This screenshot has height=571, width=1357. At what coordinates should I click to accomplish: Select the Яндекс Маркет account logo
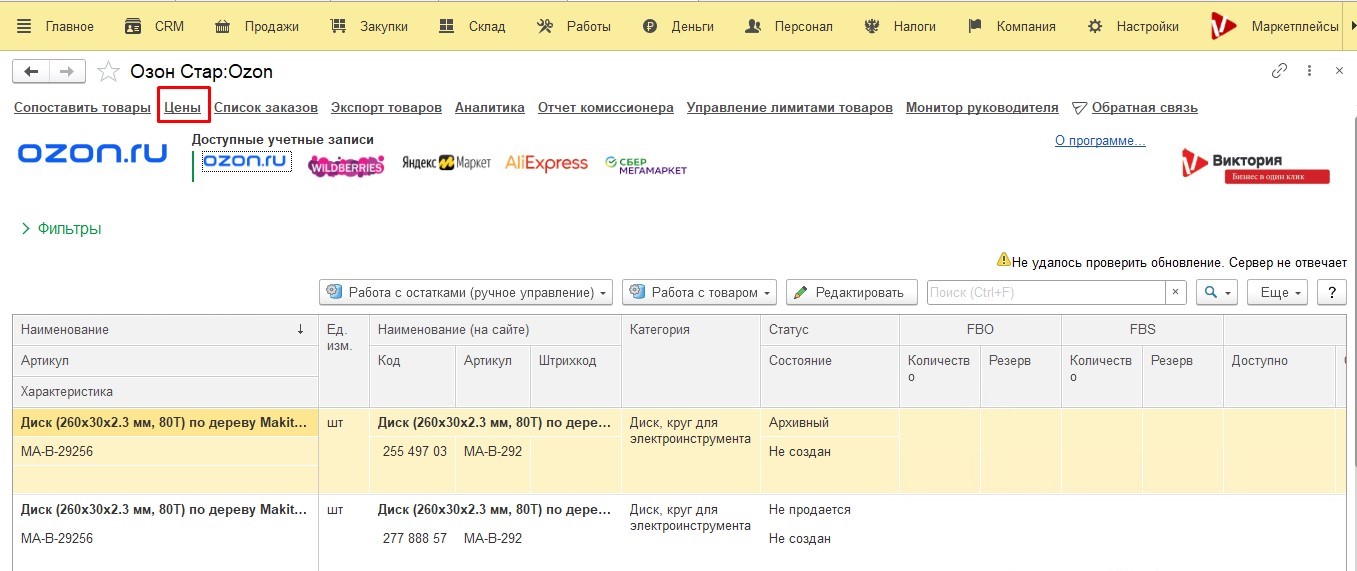click(446, 163)
